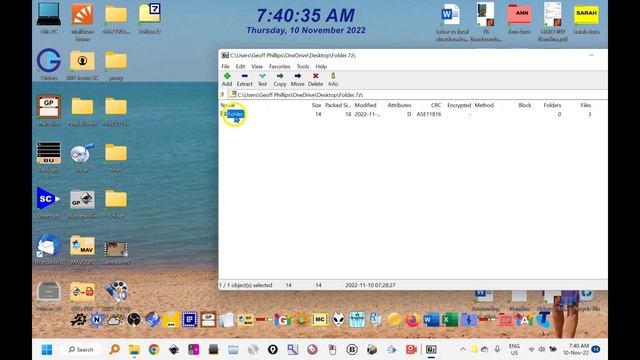Screen dimensions: 640x360
Task: Launch OBS from the desktop dock
Action: 133,320
